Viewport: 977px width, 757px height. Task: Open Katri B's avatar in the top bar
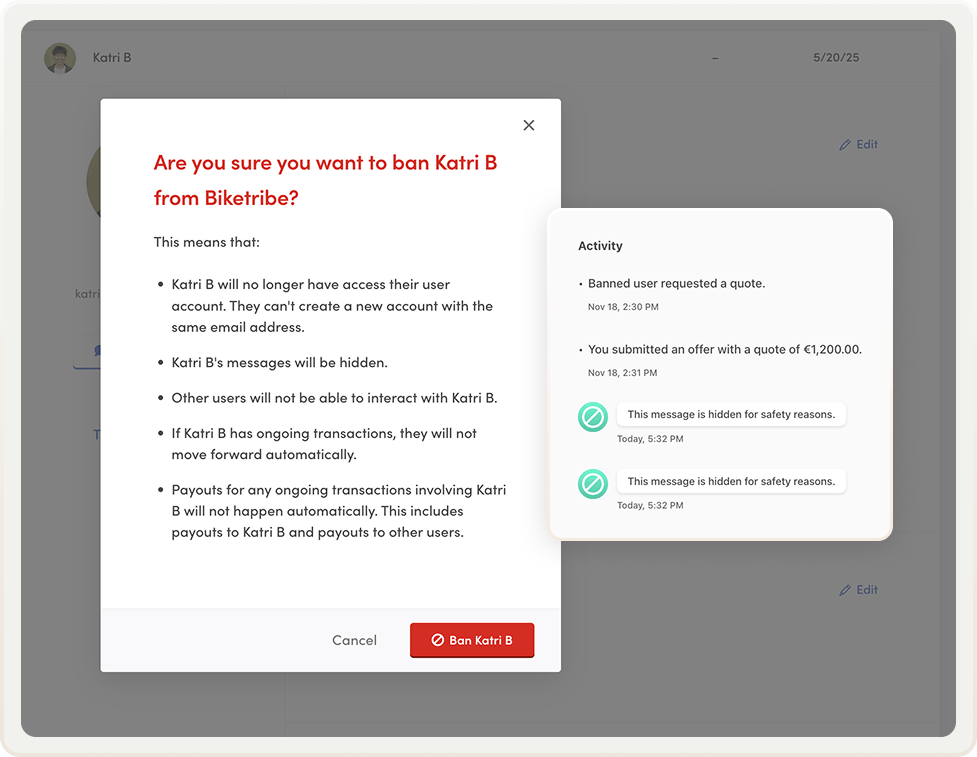(x=60, y=57)
